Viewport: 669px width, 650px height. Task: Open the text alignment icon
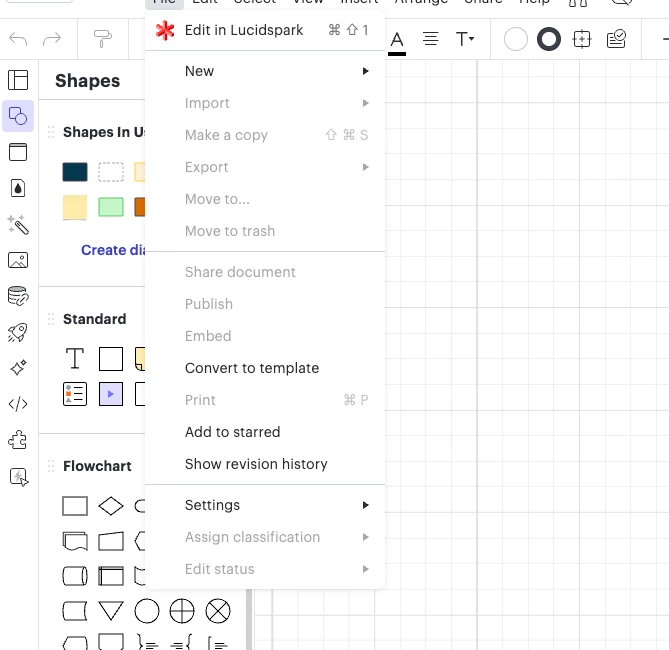point(430,39)
